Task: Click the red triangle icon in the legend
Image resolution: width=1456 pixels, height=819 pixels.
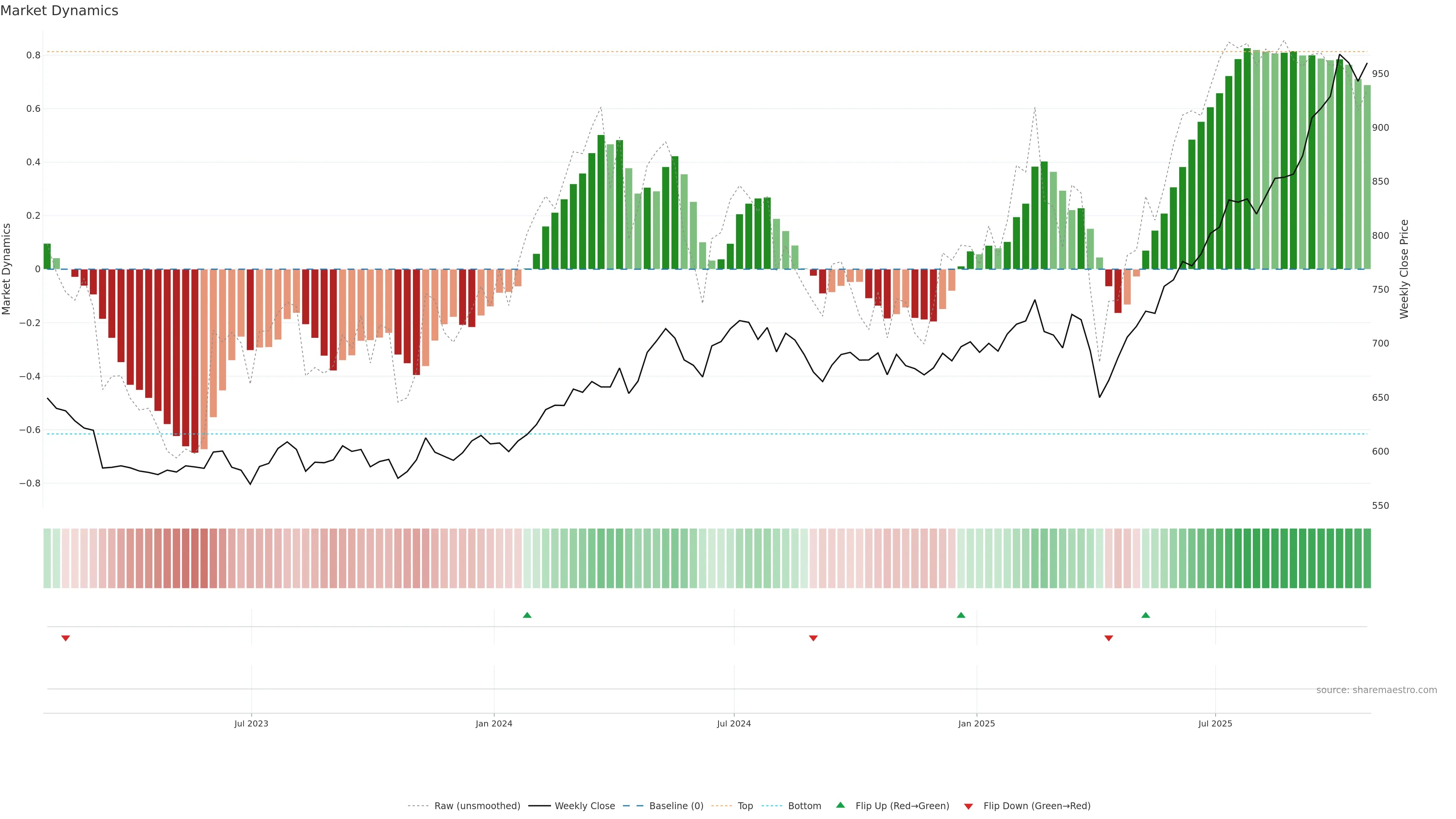Action: tap(968, 806)
